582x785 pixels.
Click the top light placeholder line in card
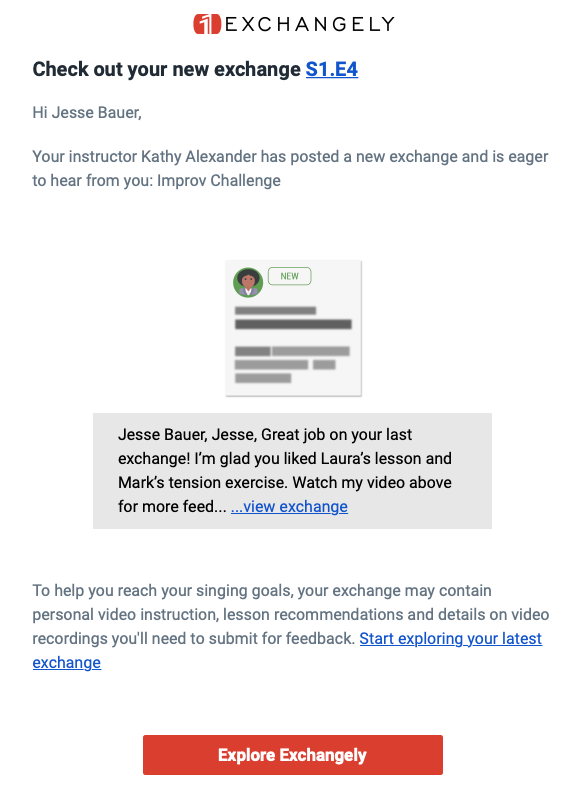point(275,311)
